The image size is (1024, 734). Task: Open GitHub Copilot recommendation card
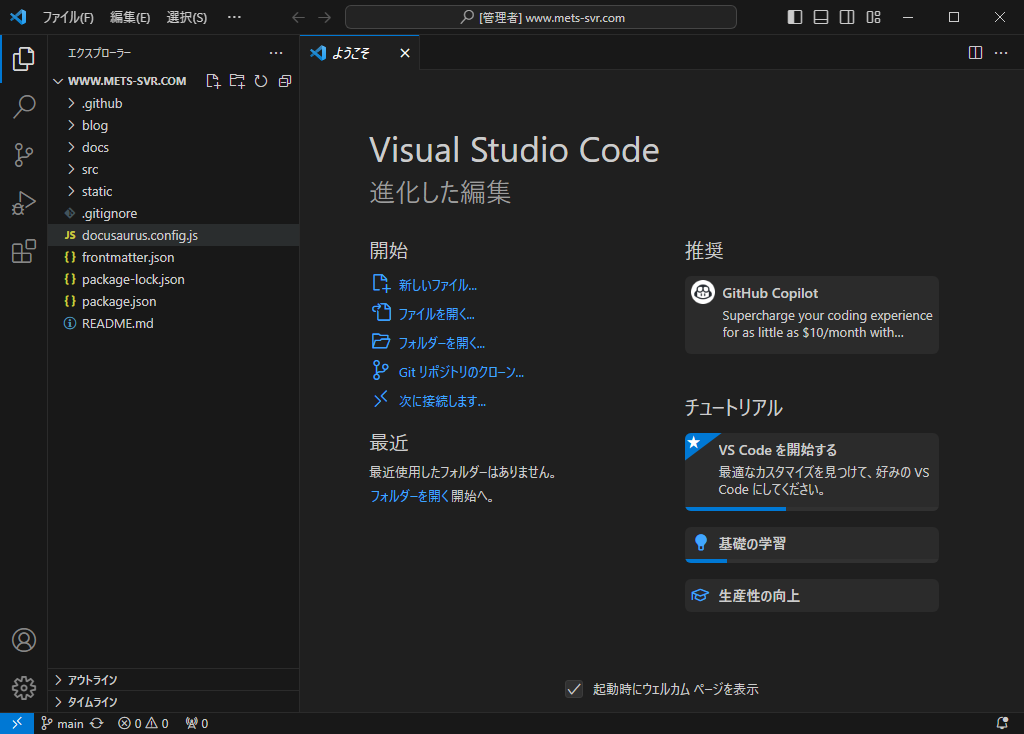[812, 315]
